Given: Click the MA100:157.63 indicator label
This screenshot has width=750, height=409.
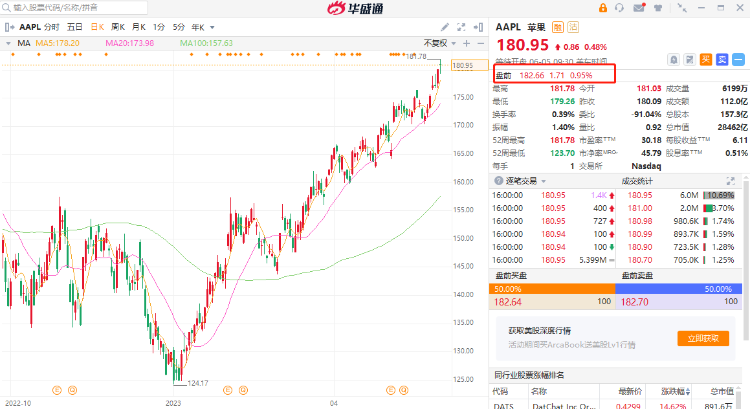Looking at the screenshot, I should [x=206, y=43].
